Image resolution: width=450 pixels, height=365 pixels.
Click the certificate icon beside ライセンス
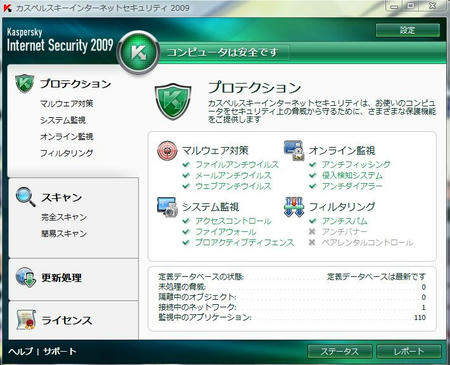point(26,320)
